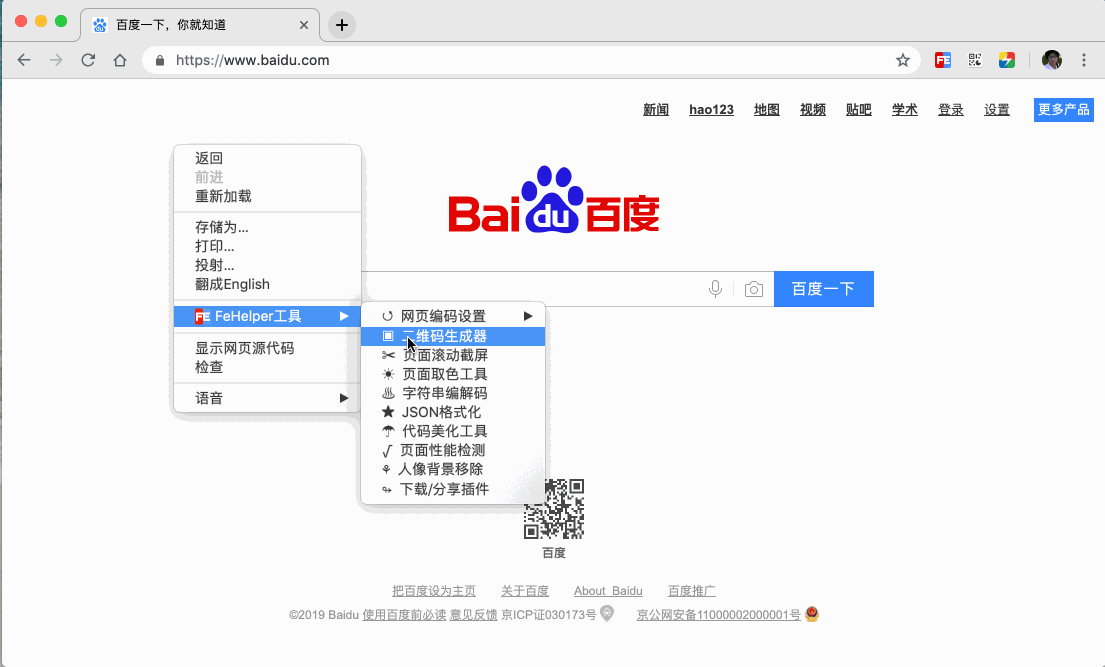Click the Baidu logo
1105x667 pixels.
554,200
